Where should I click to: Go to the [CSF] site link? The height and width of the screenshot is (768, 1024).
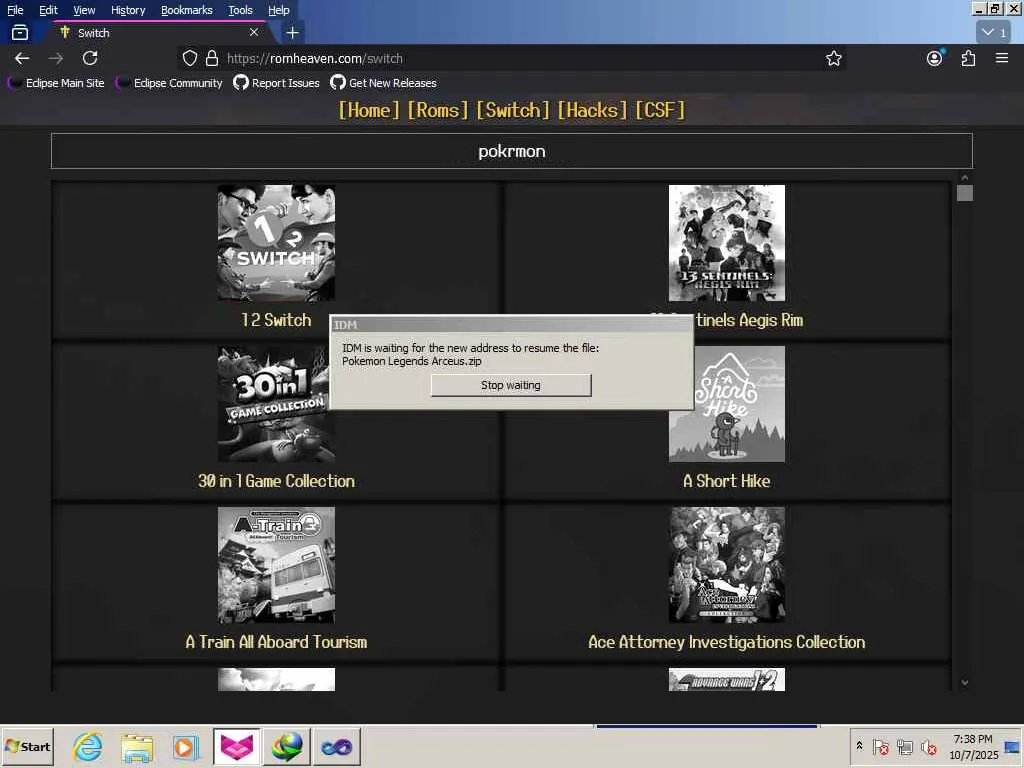[x=660, y=110]
